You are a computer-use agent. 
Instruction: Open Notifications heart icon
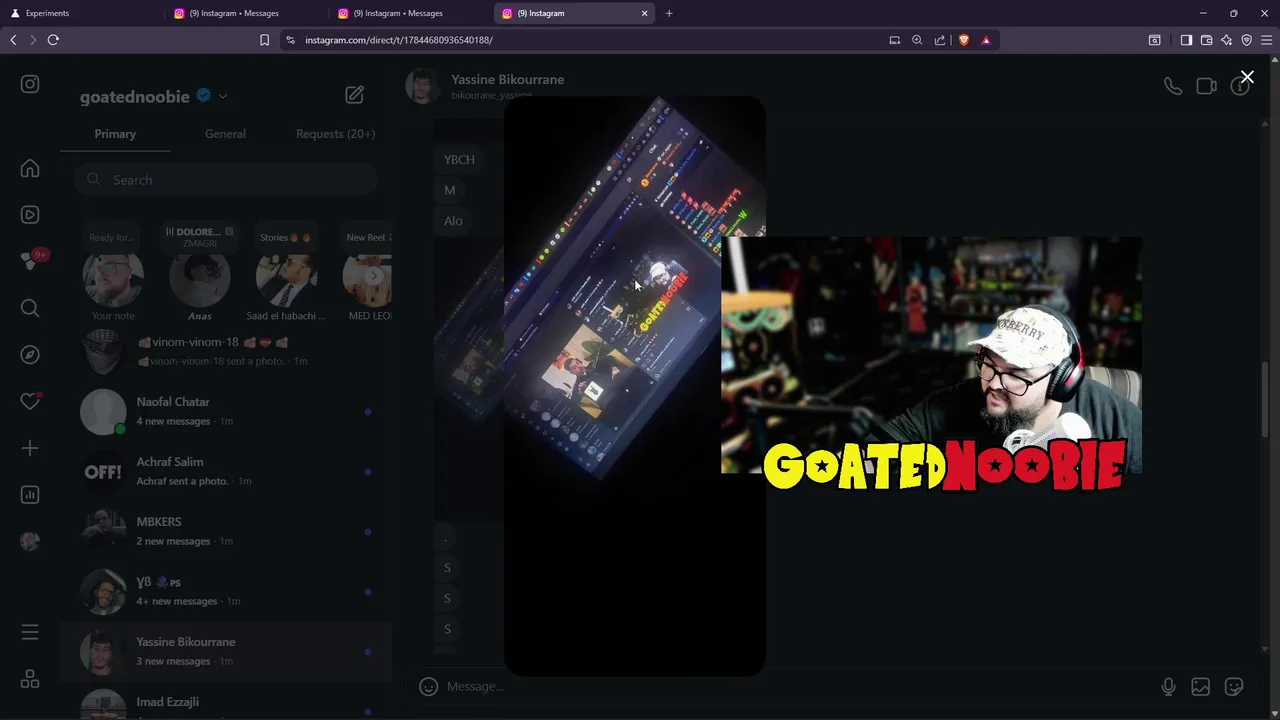[30, 401]
